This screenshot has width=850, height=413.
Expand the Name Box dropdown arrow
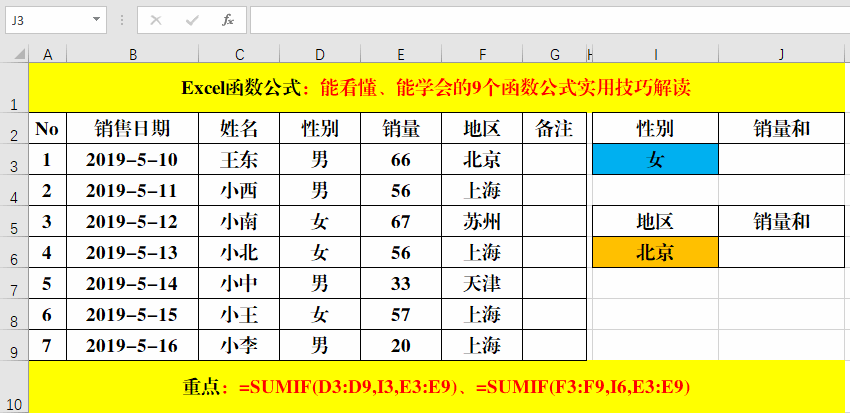96,20
